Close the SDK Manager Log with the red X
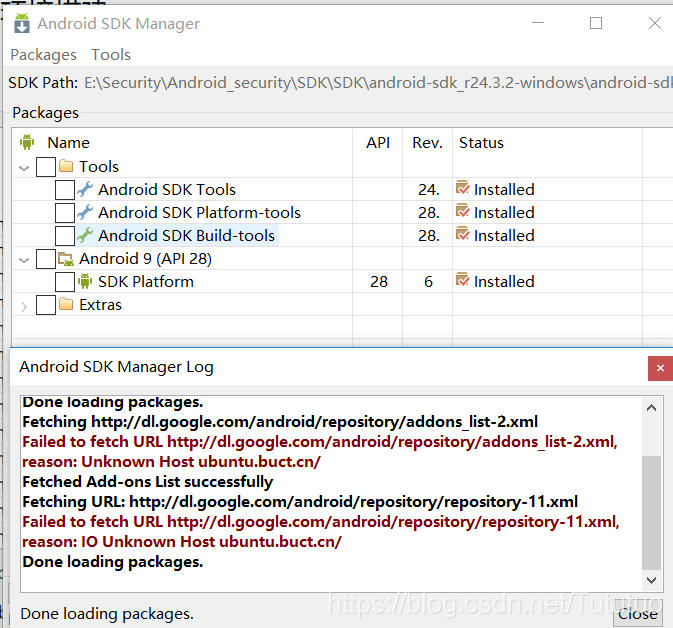Viewport: 673px width, 628px height. click(x=660, y=368)
